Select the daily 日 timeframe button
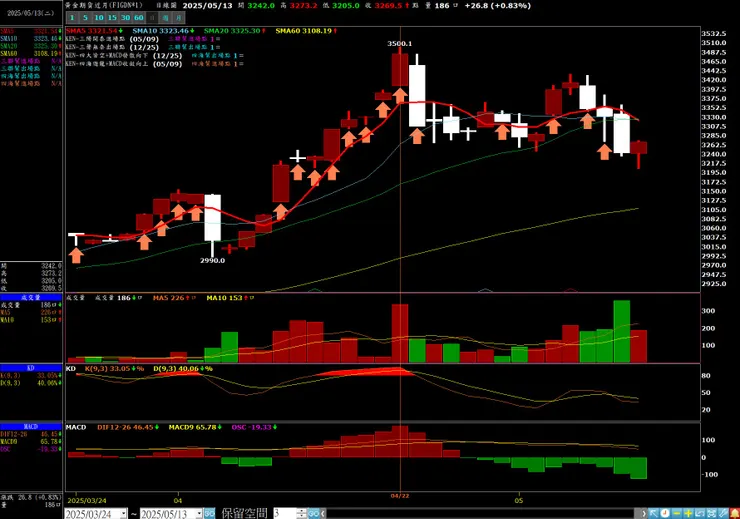This screenshot has height=519, width=740. click(151, 17)
